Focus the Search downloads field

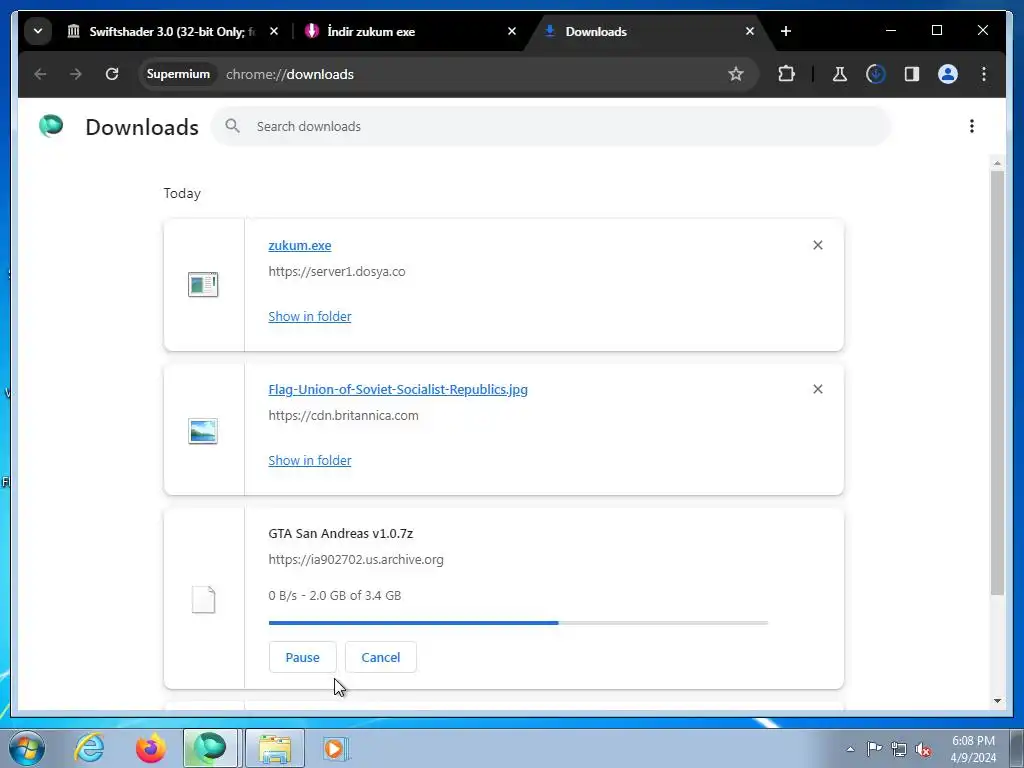[x=551, y=126]
